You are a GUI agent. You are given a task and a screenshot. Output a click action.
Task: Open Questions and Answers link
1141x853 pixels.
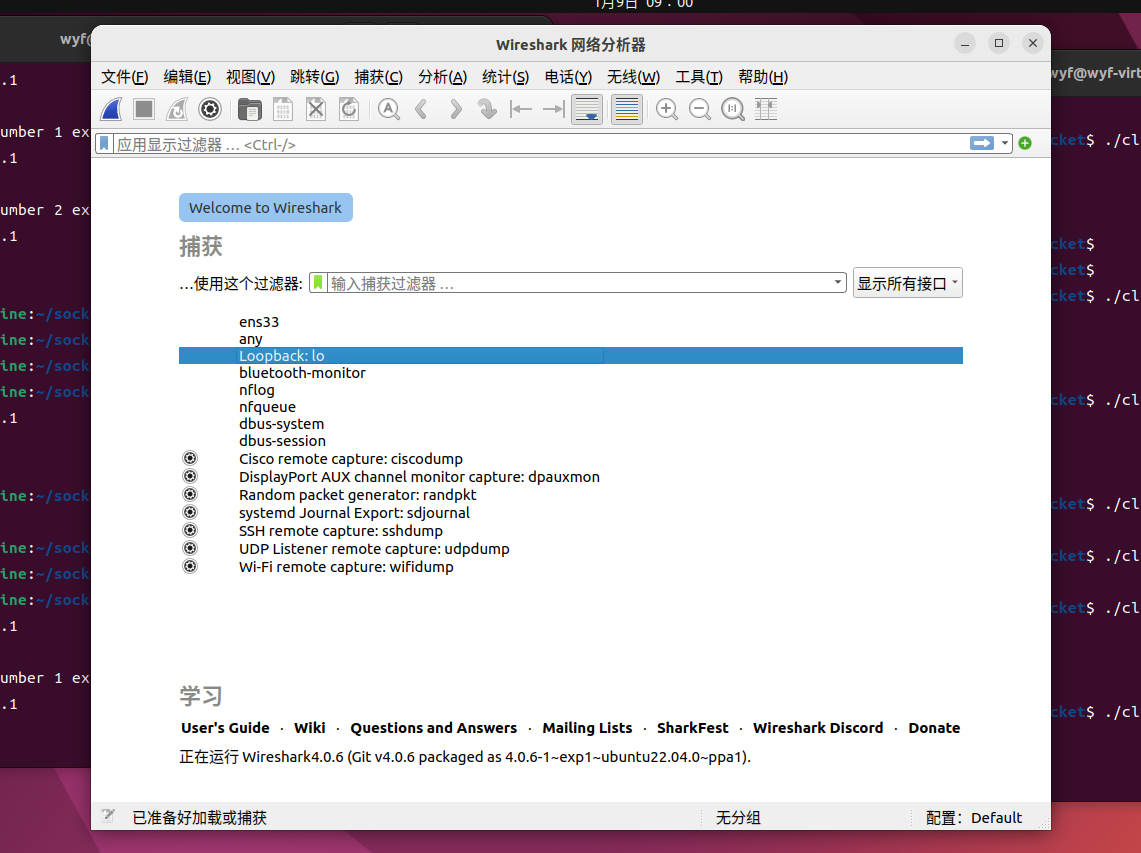[434, 728]
